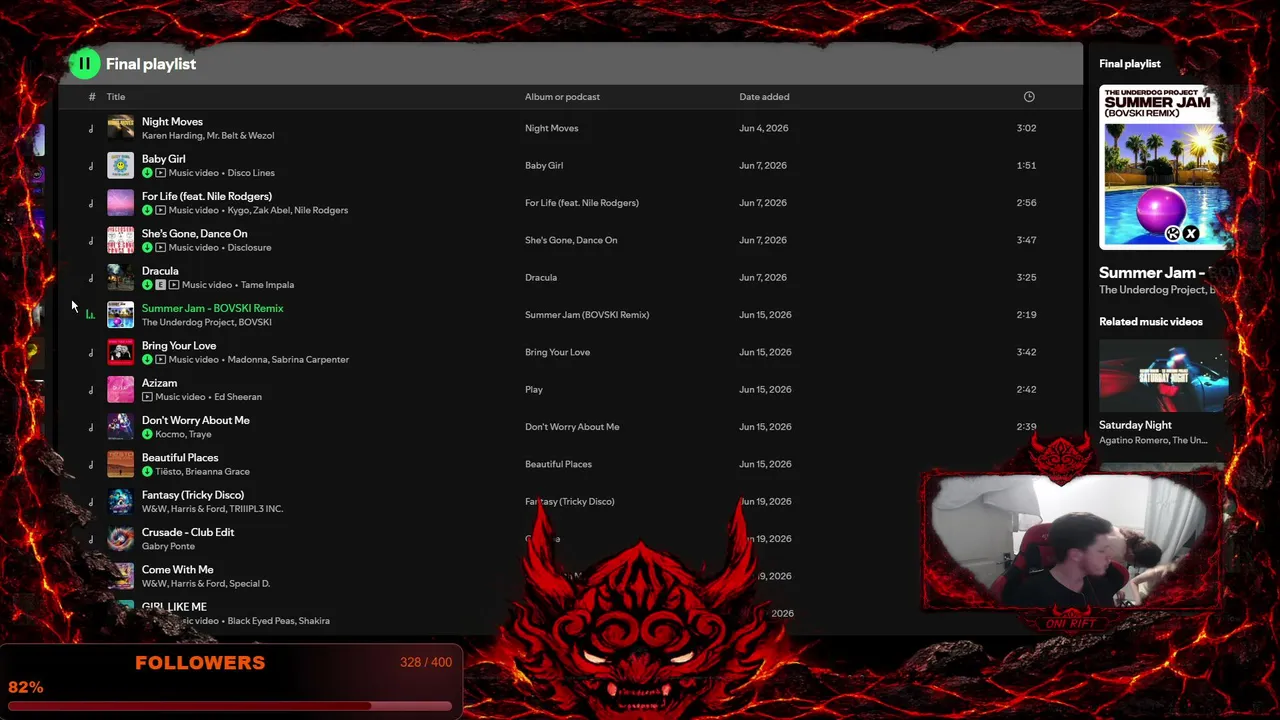Open the Night Moves track title

click(x=172, y=122)
